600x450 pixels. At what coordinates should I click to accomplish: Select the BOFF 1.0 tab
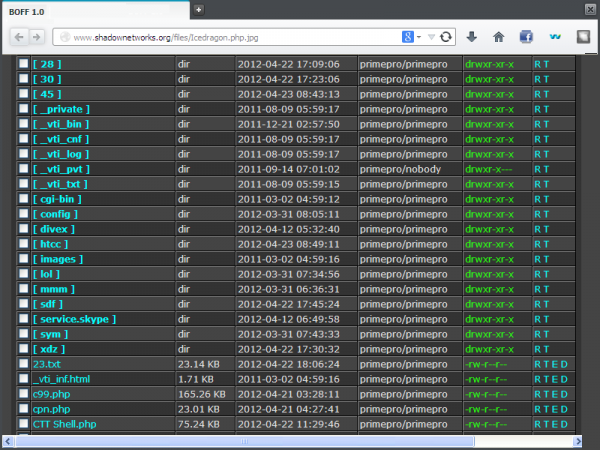click(96, 11)
